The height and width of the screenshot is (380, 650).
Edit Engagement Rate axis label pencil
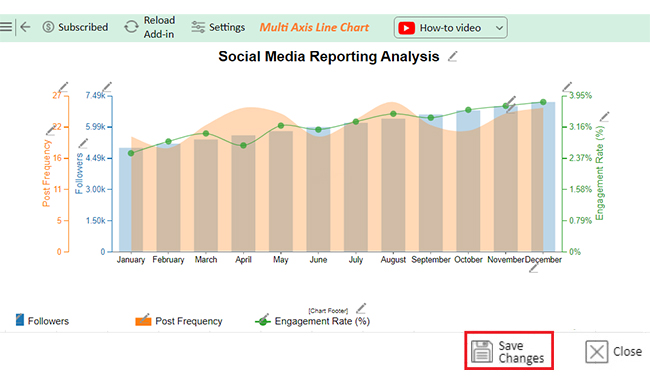(605, 117)
